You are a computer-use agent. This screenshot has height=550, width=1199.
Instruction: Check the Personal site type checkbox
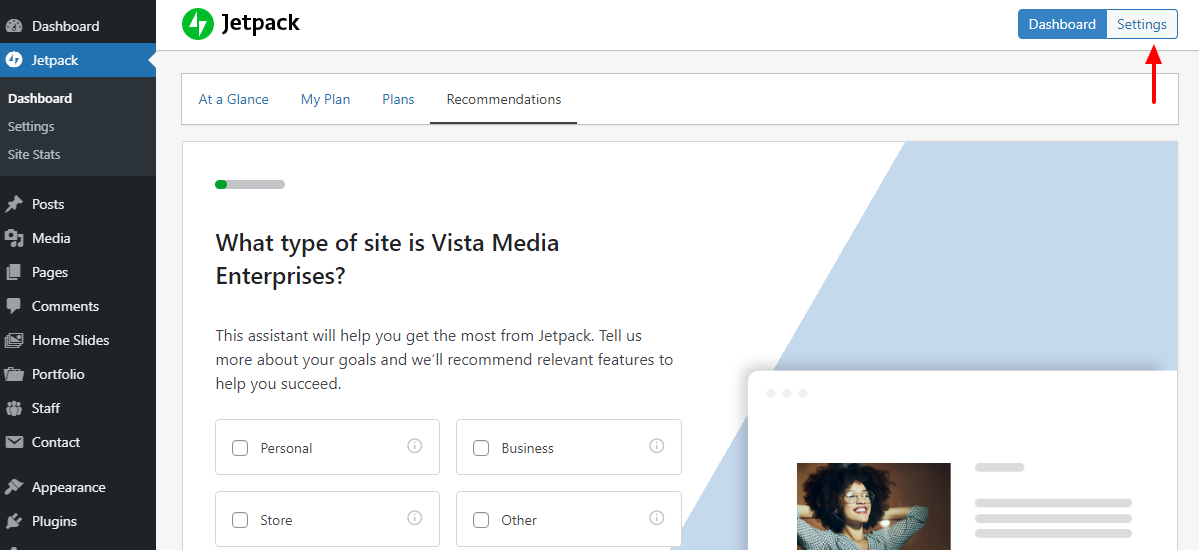click(x=240, y=448)
